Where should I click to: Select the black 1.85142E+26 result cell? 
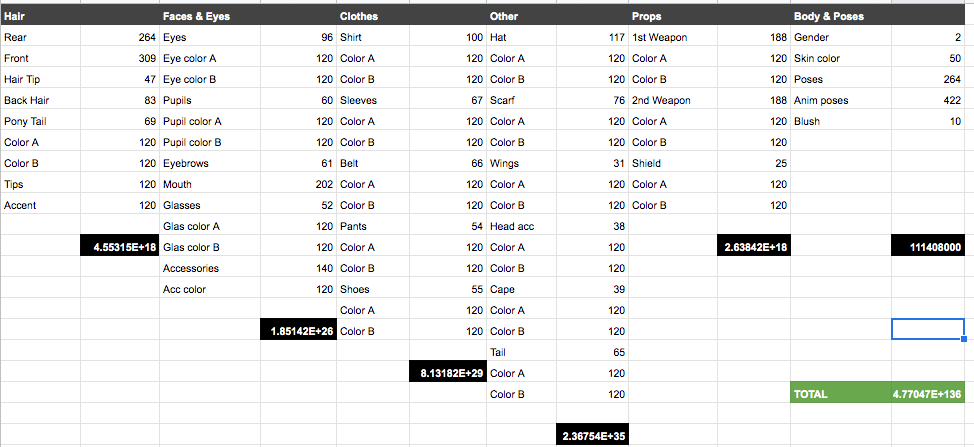(x=297, y=331)
